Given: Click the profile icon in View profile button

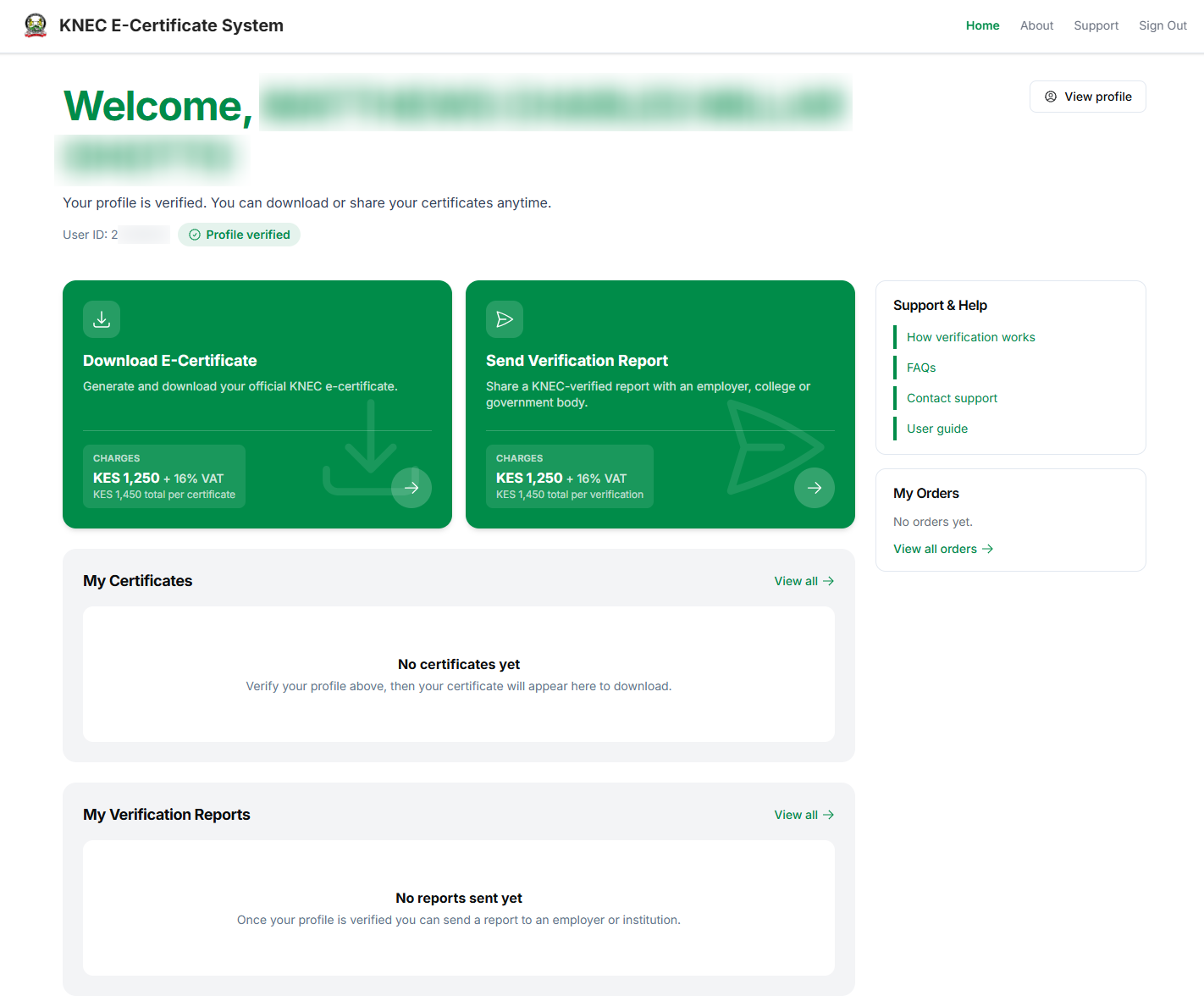Looking at the screenshot, I should (x=1051, y=97).
